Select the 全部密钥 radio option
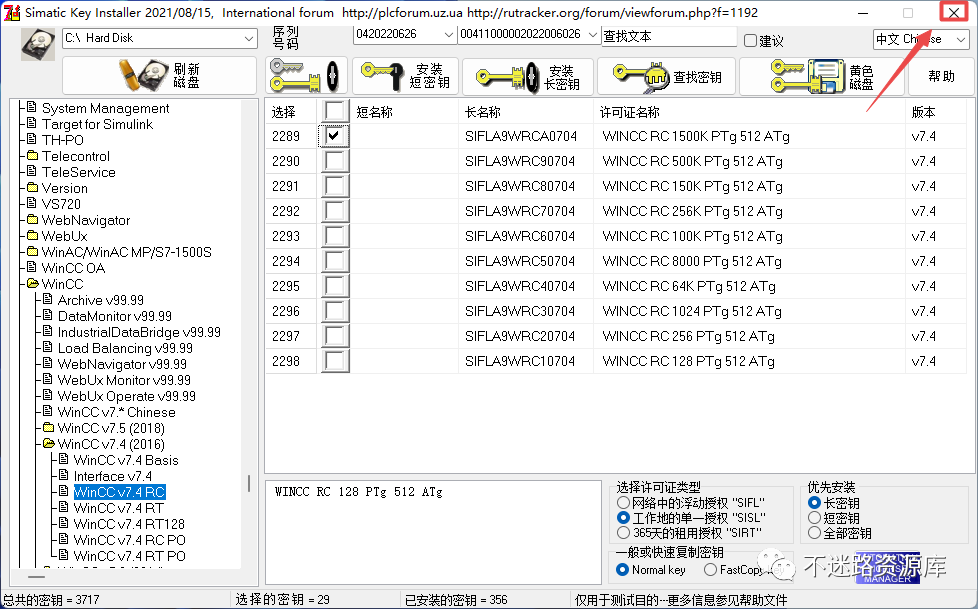 tap(814, 533)
